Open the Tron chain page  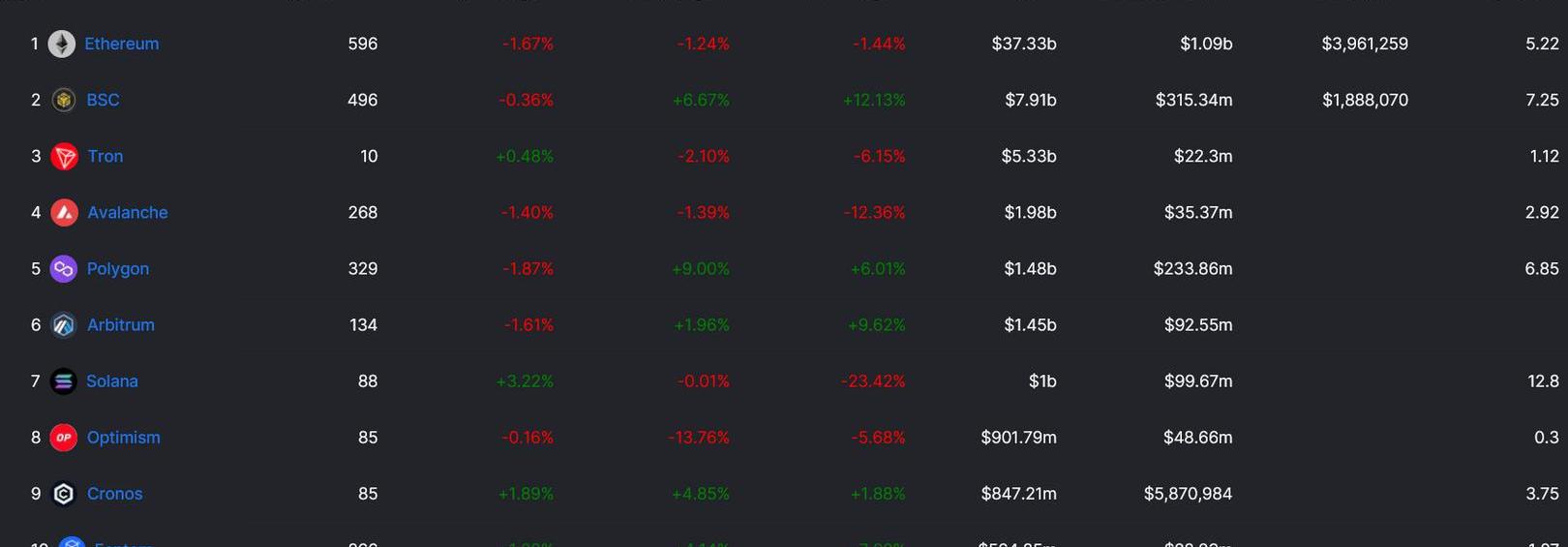(x=106, y=156)
